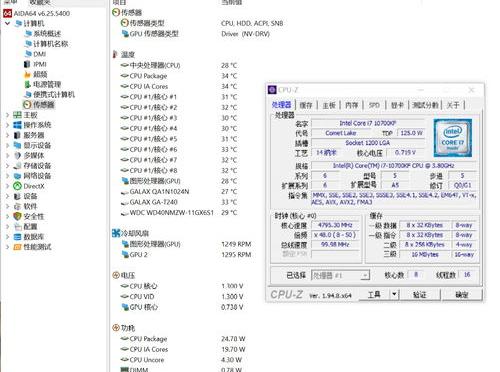This screenshot has width=500, height=372.
Task: Click the 计算机名称 icon in the tree
Action: coord(28,44)
